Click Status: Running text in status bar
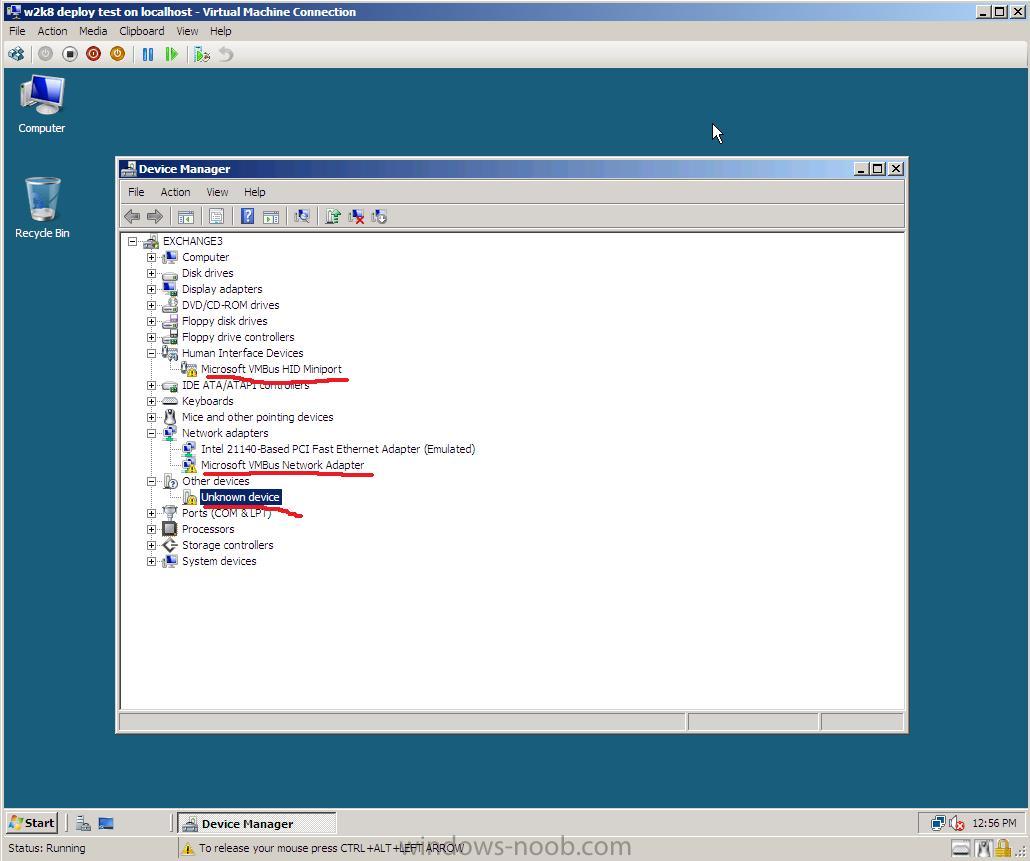 47,848
